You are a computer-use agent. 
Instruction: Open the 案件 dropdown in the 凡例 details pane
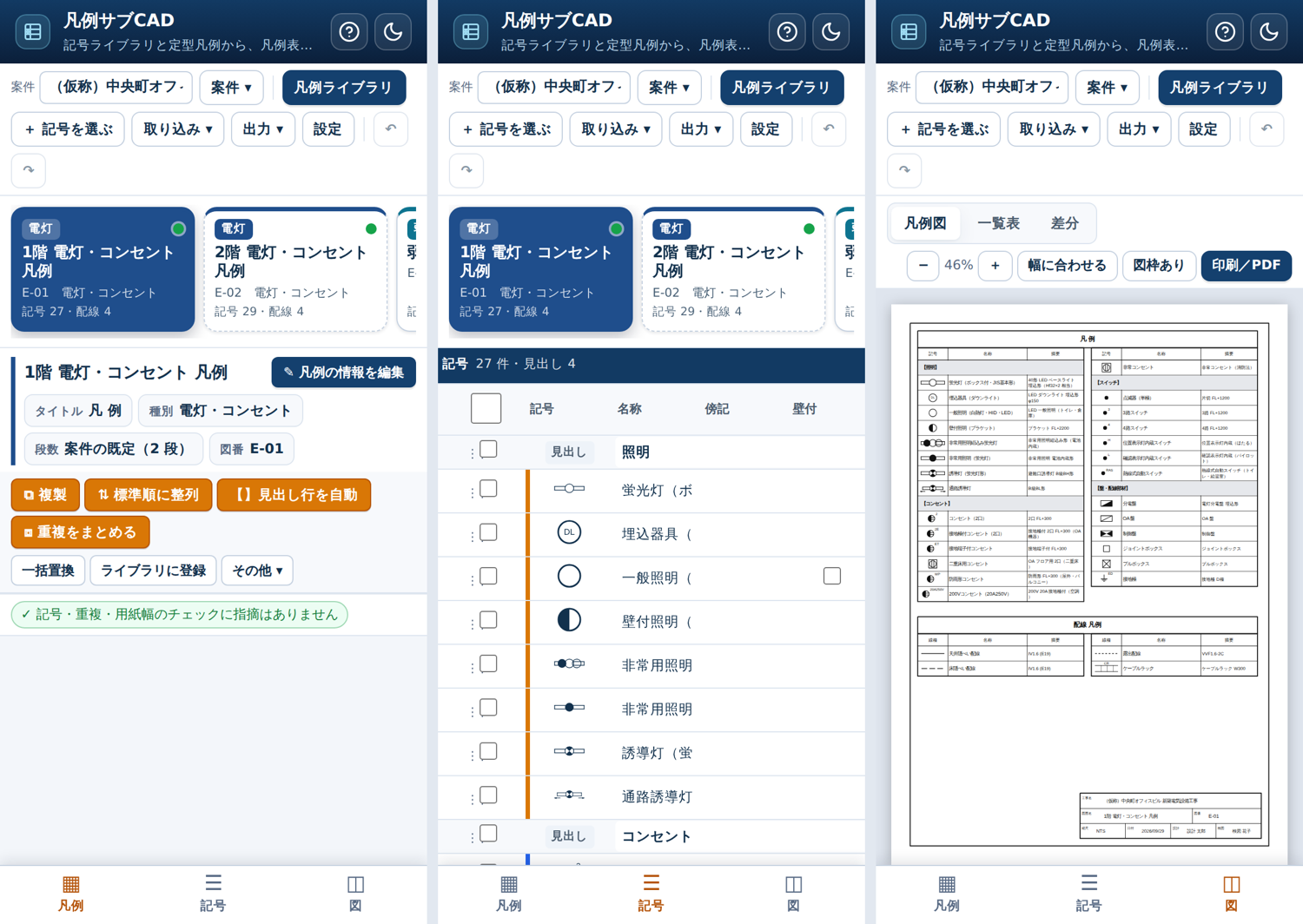pyautogui.click(x=231, y=88)
